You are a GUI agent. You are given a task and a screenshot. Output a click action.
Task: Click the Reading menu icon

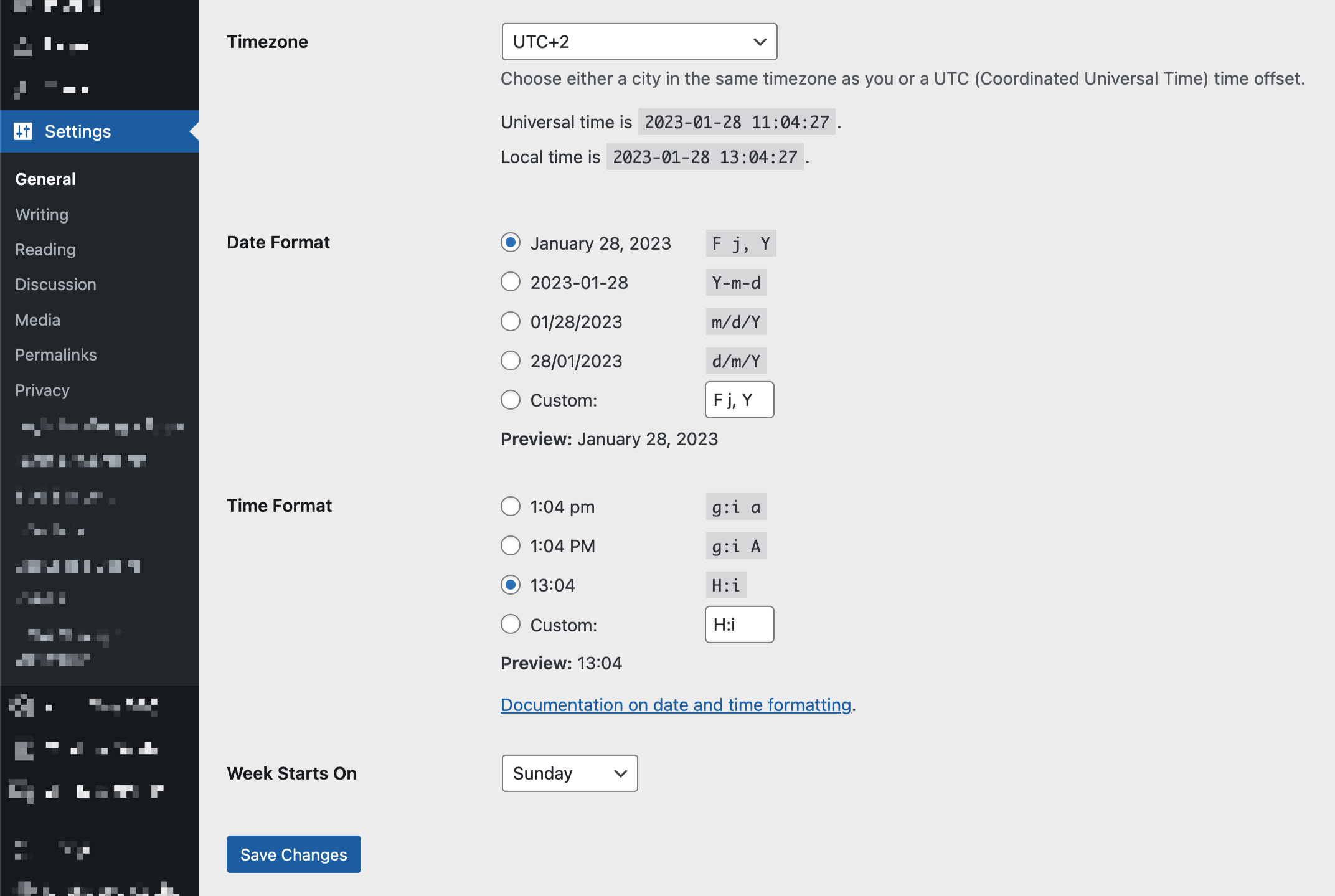click(x=45, y=249)
